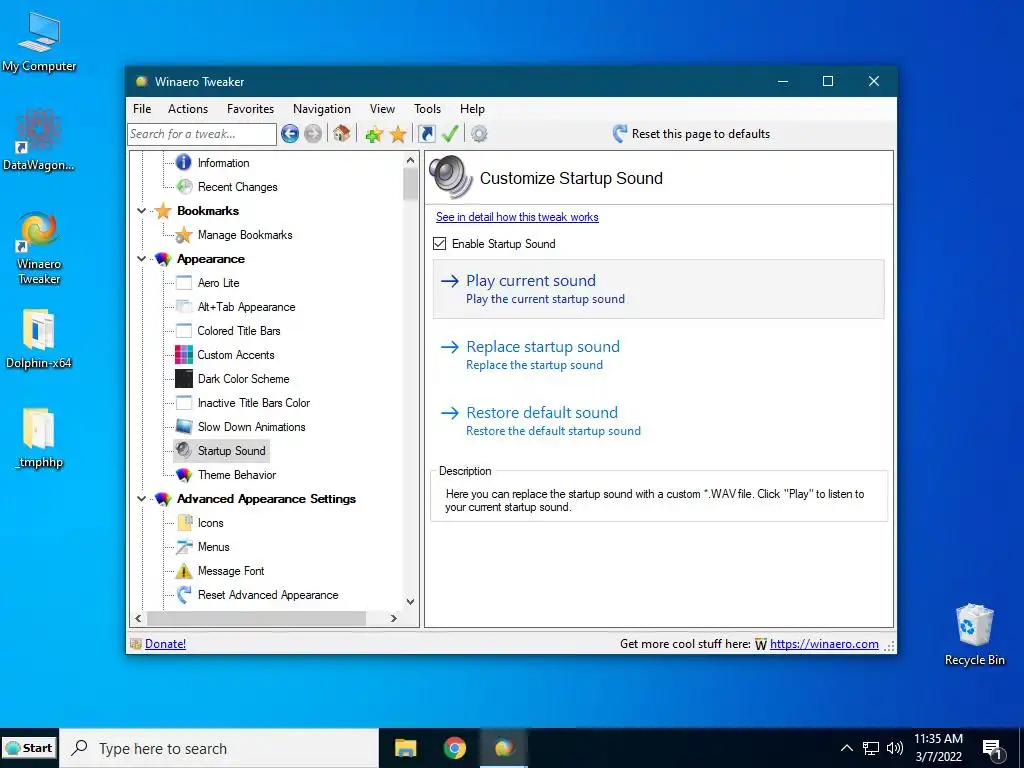Open the https://winaero.com link
Viewport: 1024px width, 768px height.
point(824,644)
